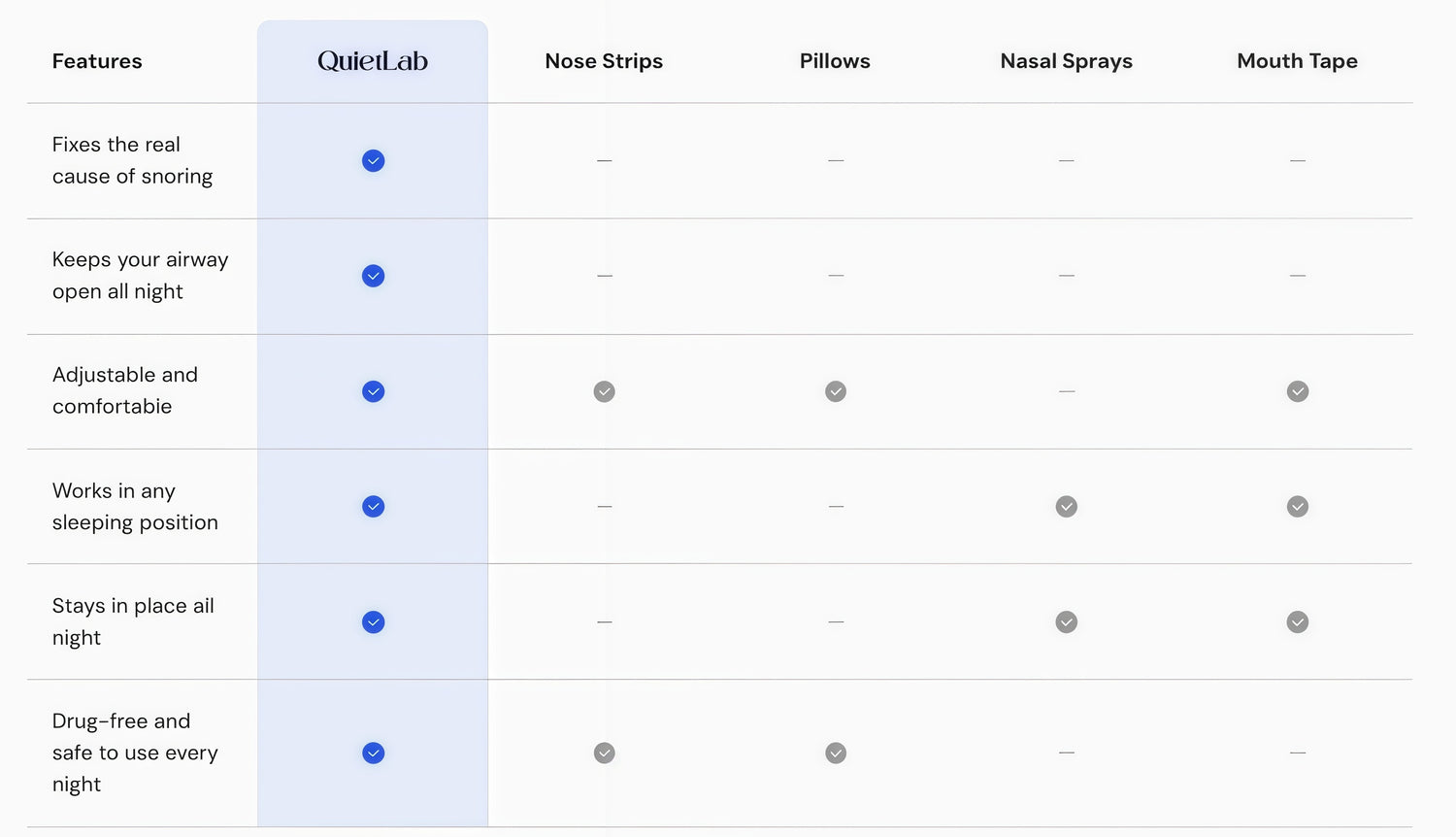The width and height of the screenshot is (1456, 837).
Task: Select the Mouth Tape column header
Action: click(1297, 61)
